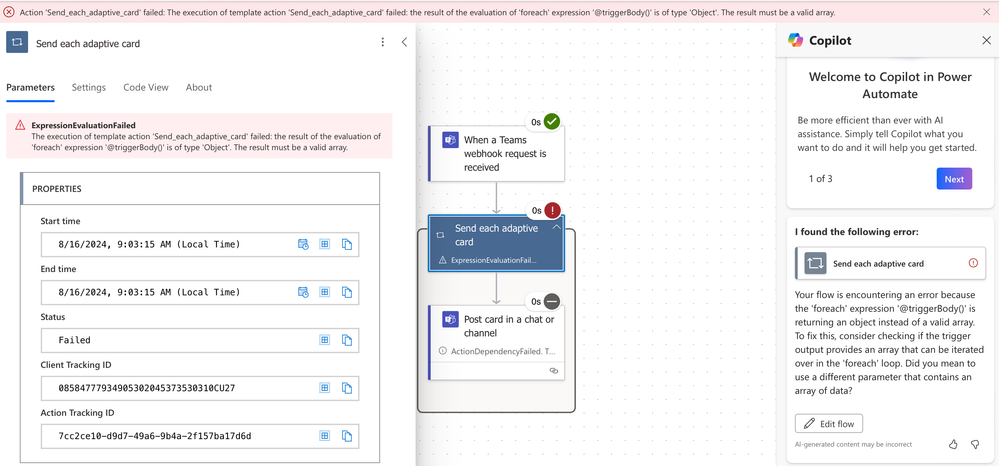The width and height of the screenshot is (999, 466).
Task: Click the PROPERTIES section header
Action: tap(200, 189)
